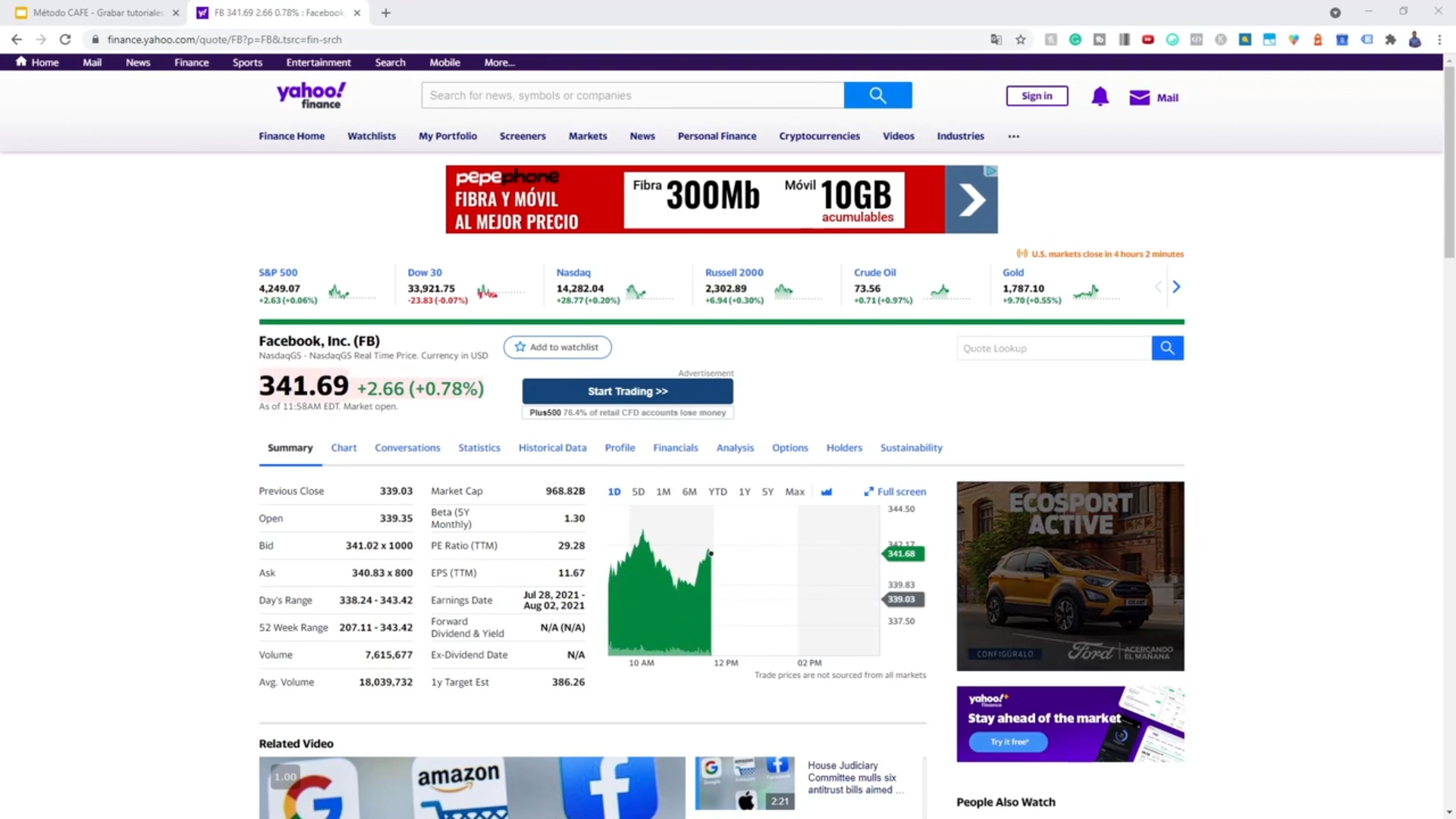
Task: Bookmark this page with the star icon
Action: click(1021, 39)
